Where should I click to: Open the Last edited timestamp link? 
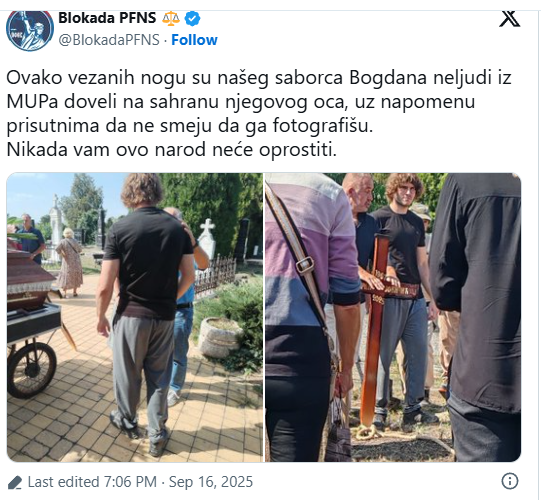(140, 482)
